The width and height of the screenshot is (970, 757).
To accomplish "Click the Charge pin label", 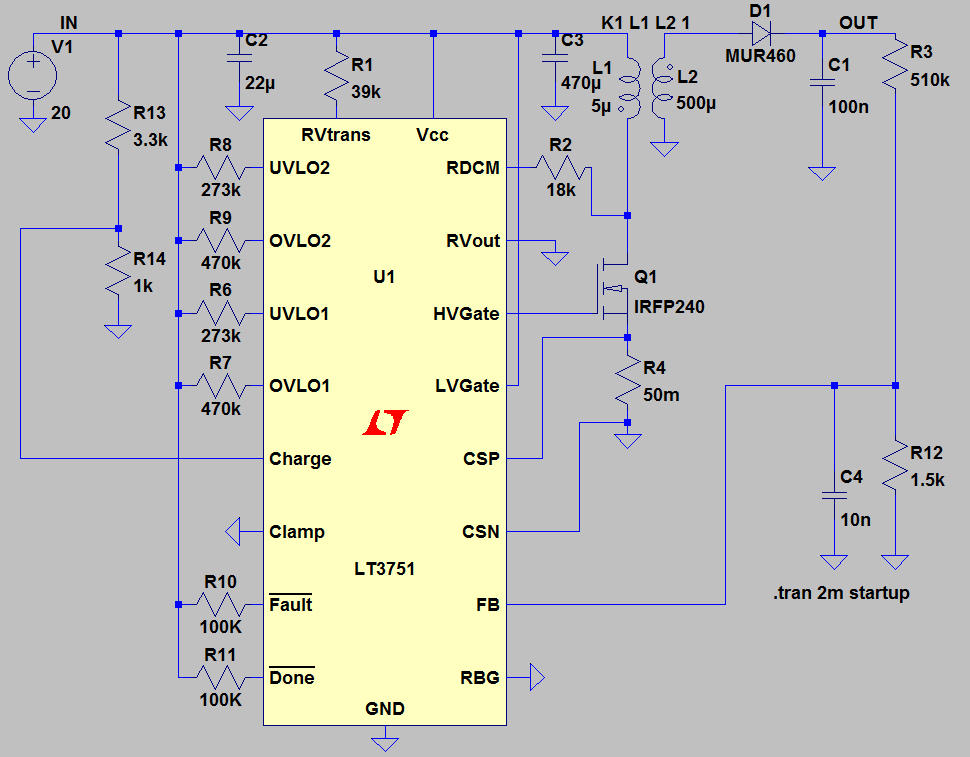I will [300, 459].
